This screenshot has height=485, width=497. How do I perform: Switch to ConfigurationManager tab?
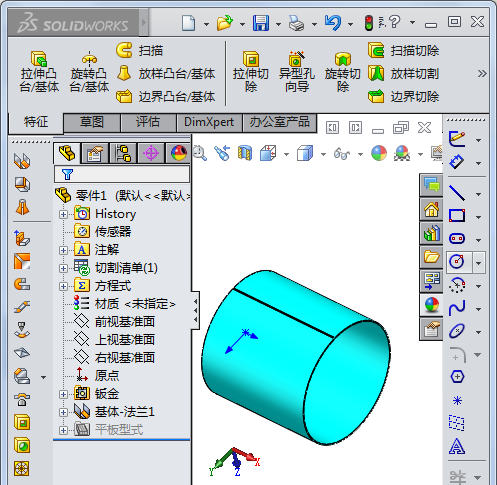tap(123, 153)
